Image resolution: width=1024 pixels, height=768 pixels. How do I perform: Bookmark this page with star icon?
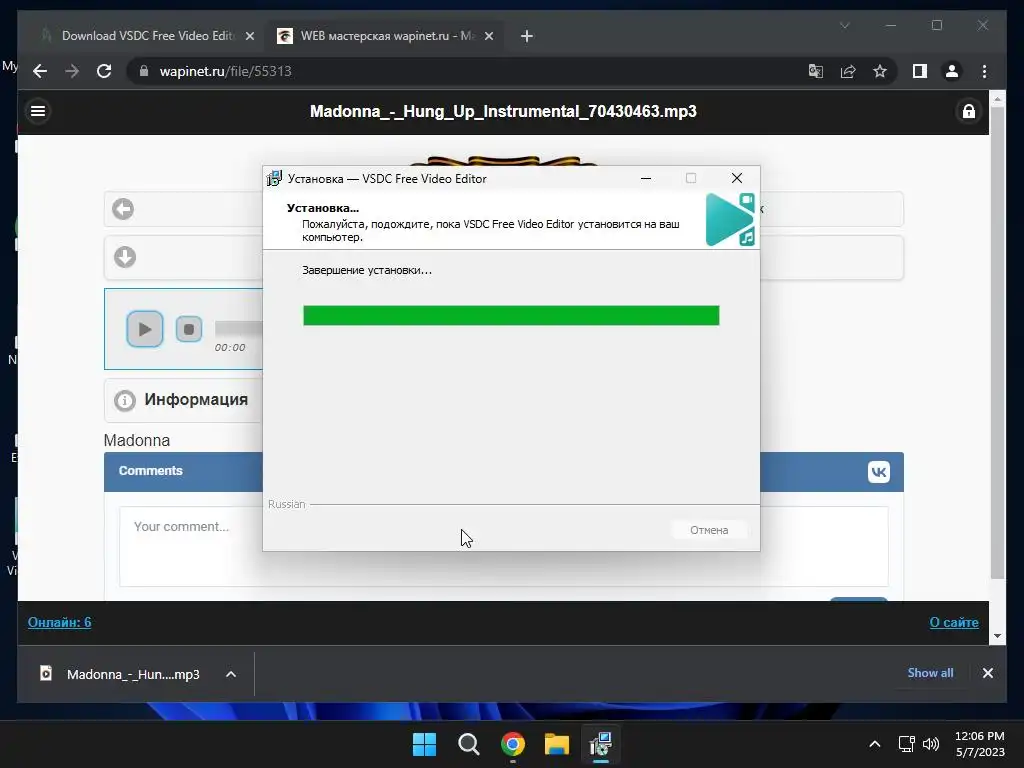click(880, 71)
